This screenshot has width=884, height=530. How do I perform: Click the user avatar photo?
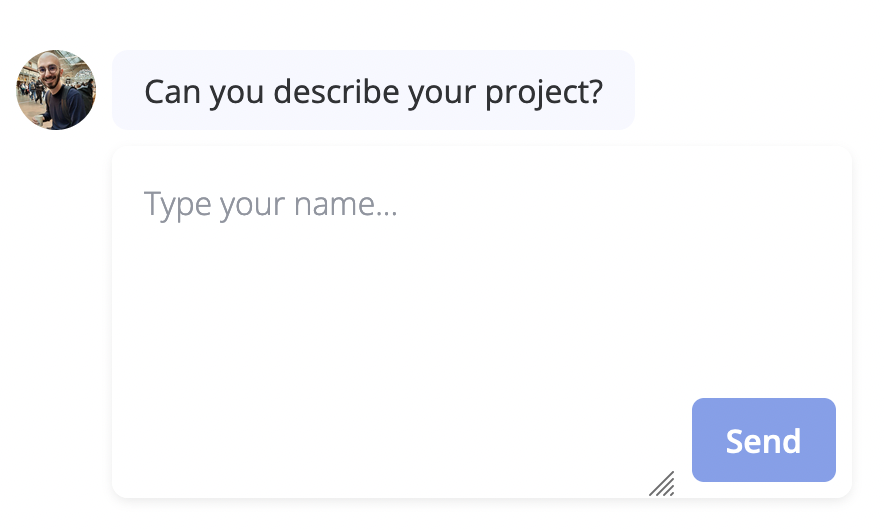click(56, 90)
